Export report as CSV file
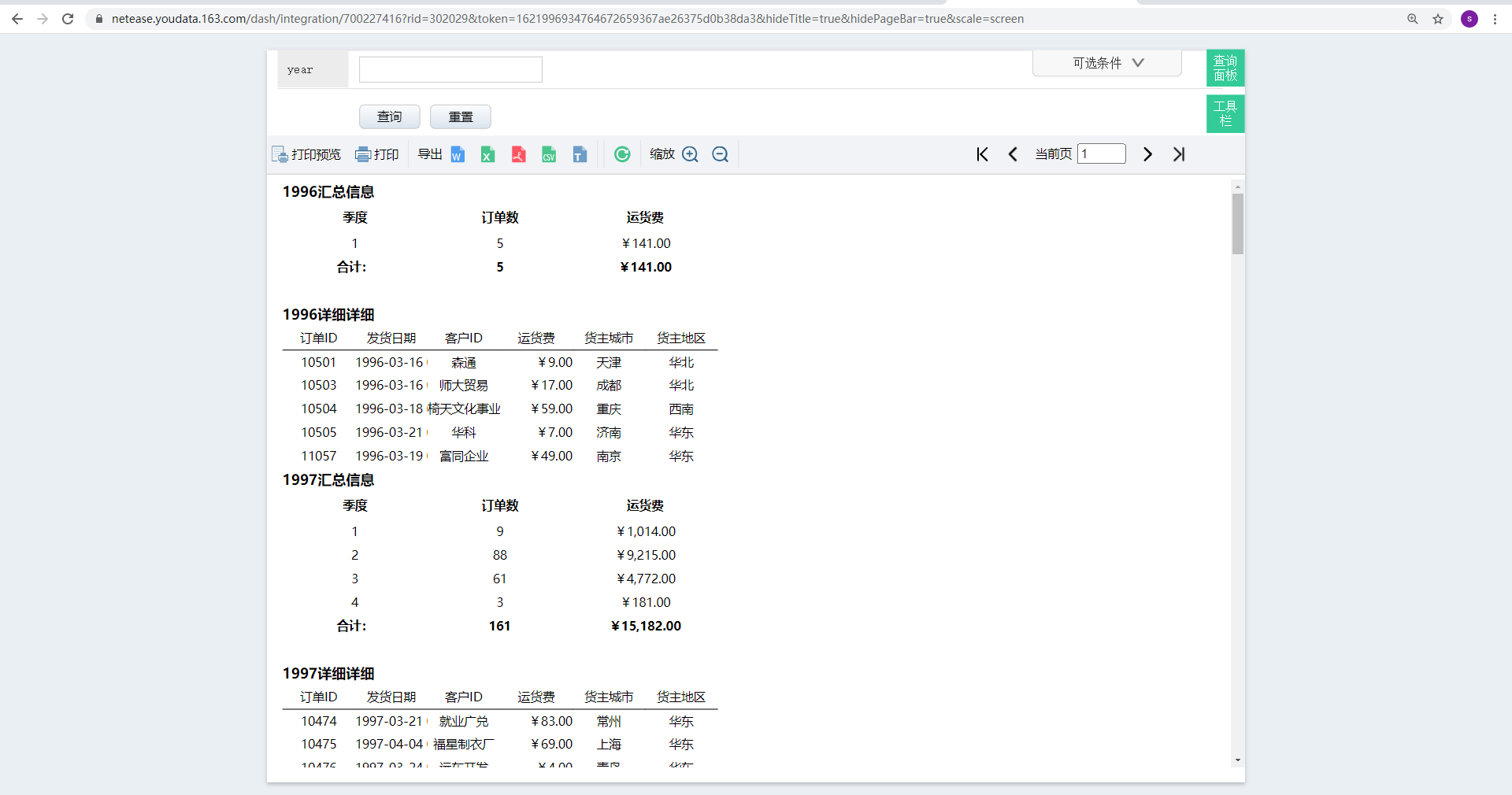The height and width of the screenshot is (795, 1512). tap(549, 155)
